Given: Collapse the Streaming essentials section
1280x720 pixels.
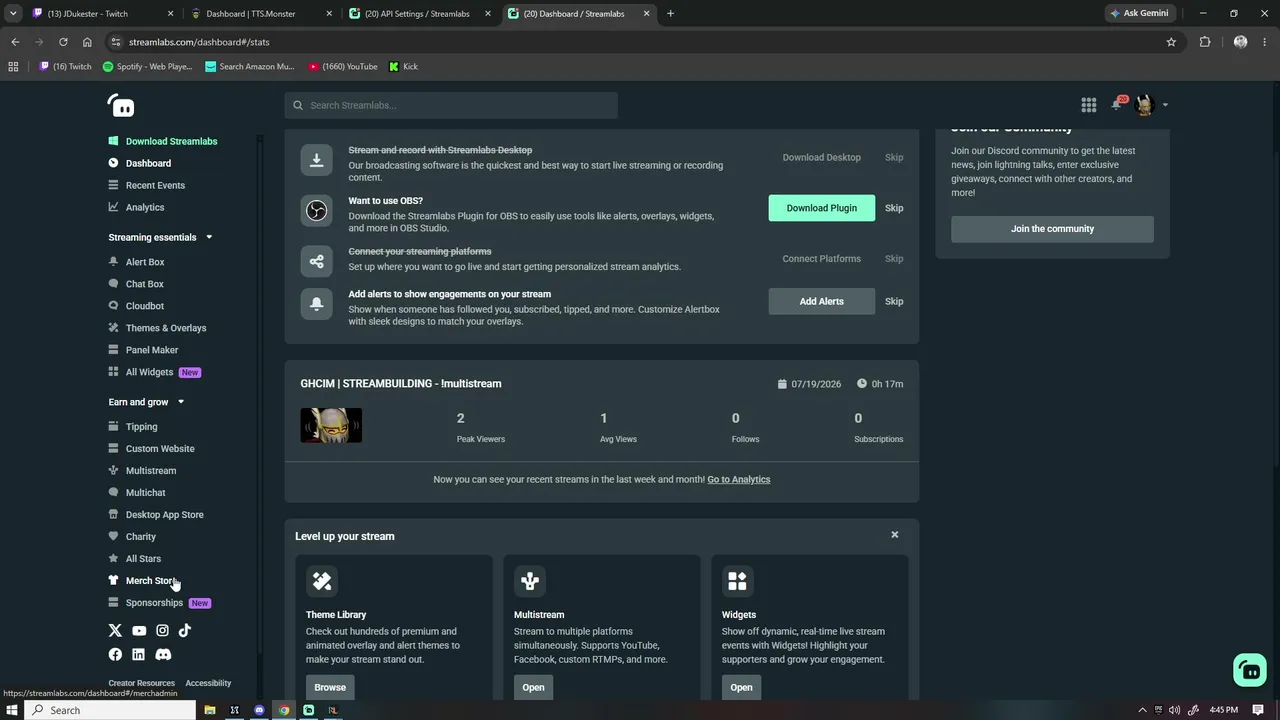Looking at the screenshot, I should [209, 237].
